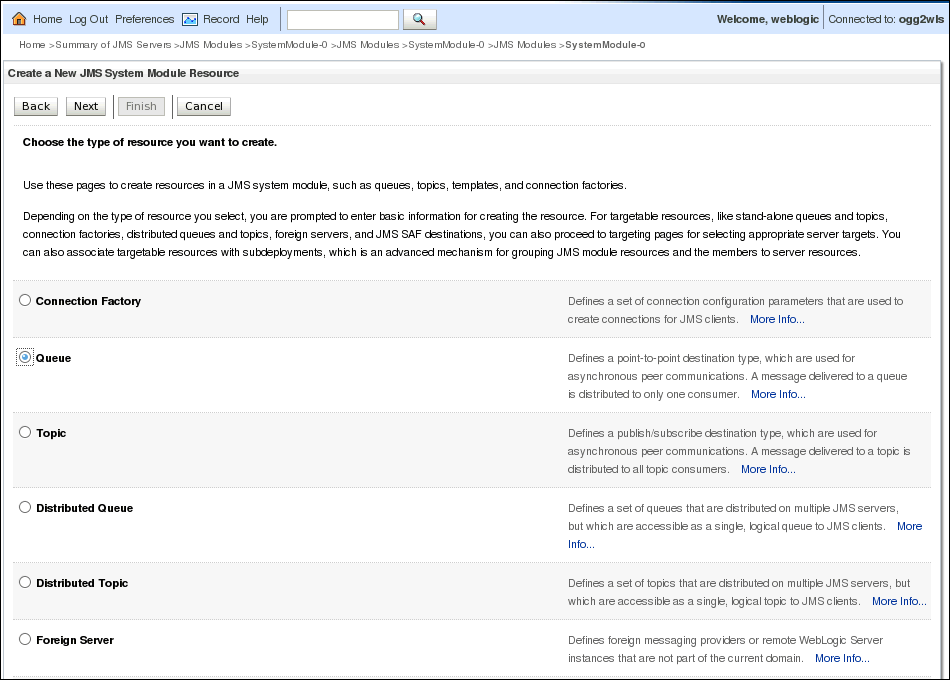Open More Info for Connection Factory
Viewport: 950px width, 680px height.
[777, 319]
